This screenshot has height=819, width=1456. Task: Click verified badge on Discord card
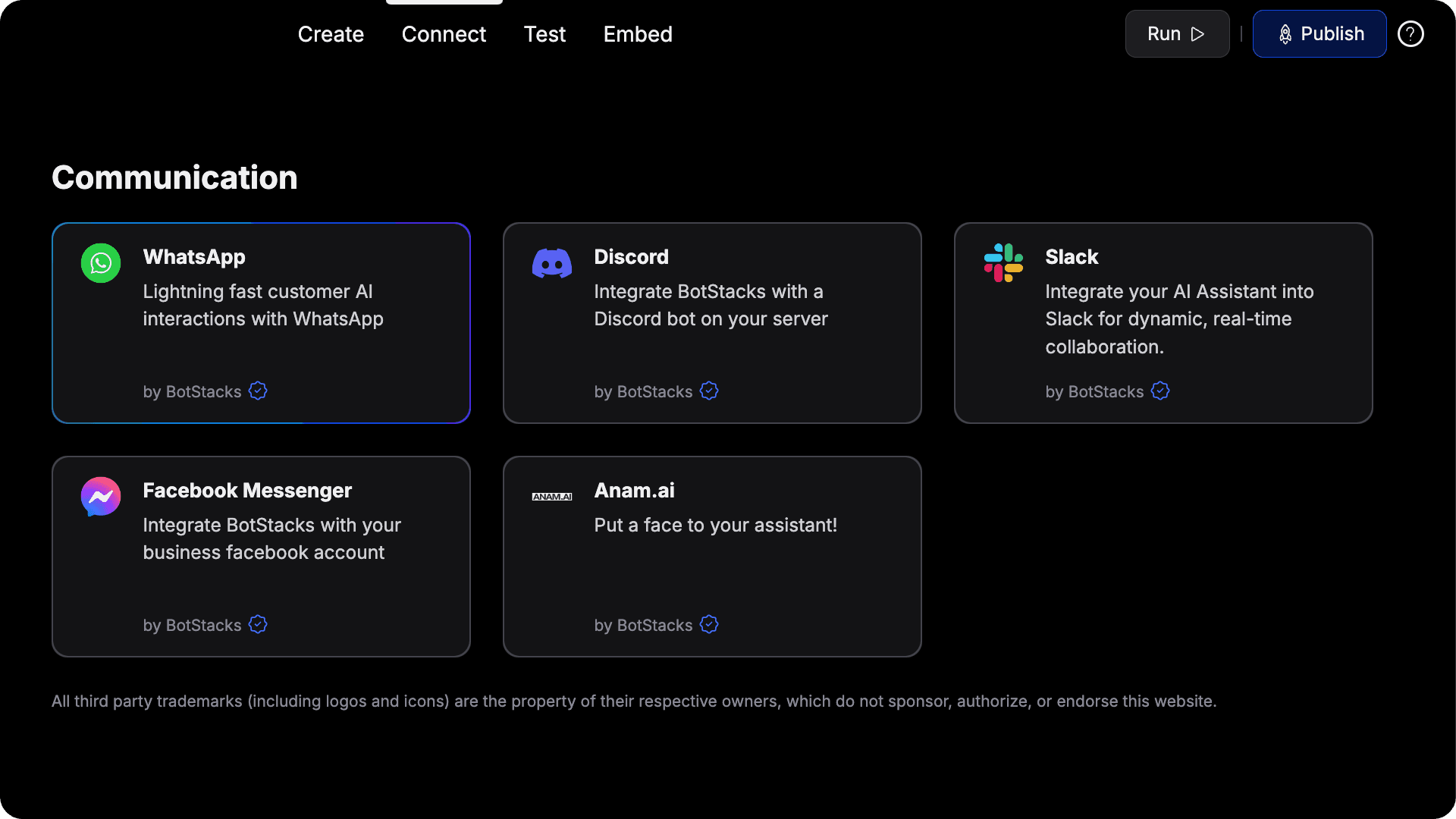click(708, 391)
